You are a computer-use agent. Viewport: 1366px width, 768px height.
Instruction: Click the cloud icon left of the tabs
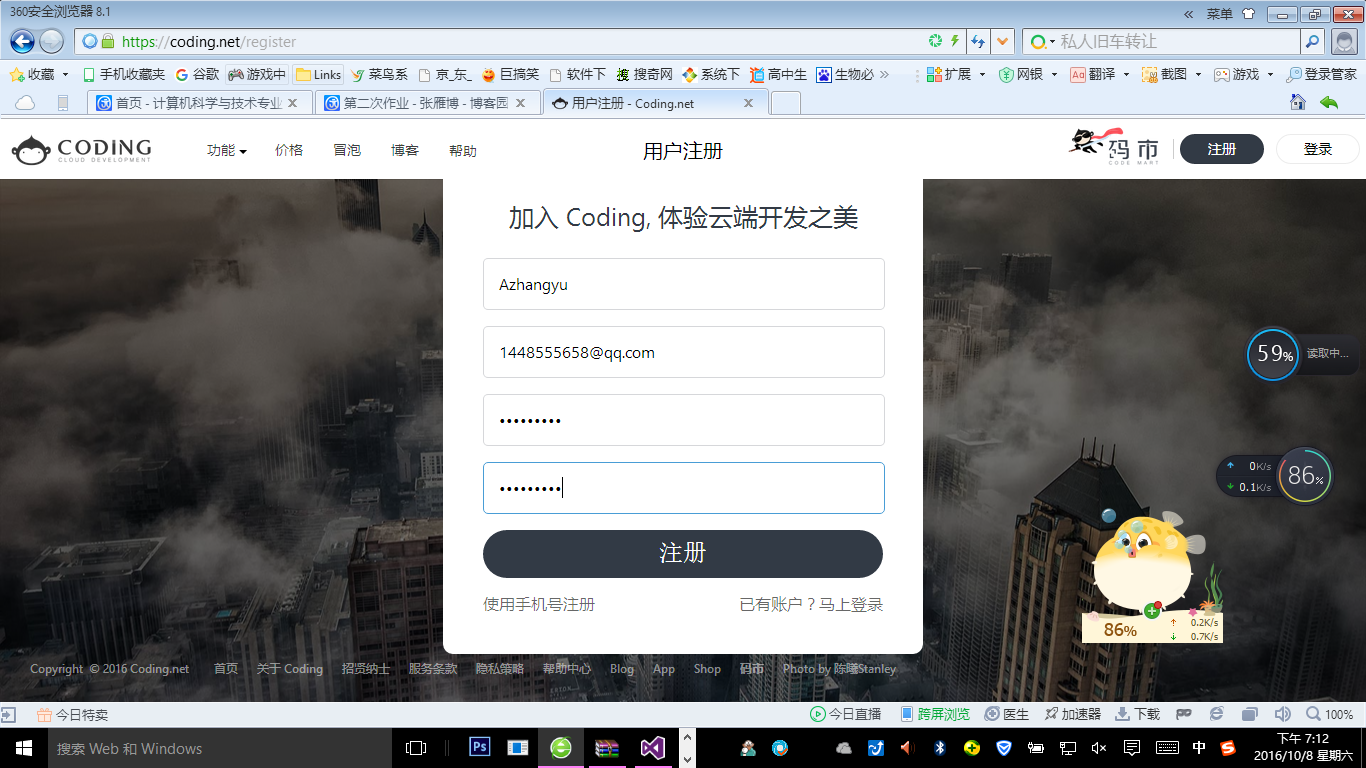click(x=25, y=103)
